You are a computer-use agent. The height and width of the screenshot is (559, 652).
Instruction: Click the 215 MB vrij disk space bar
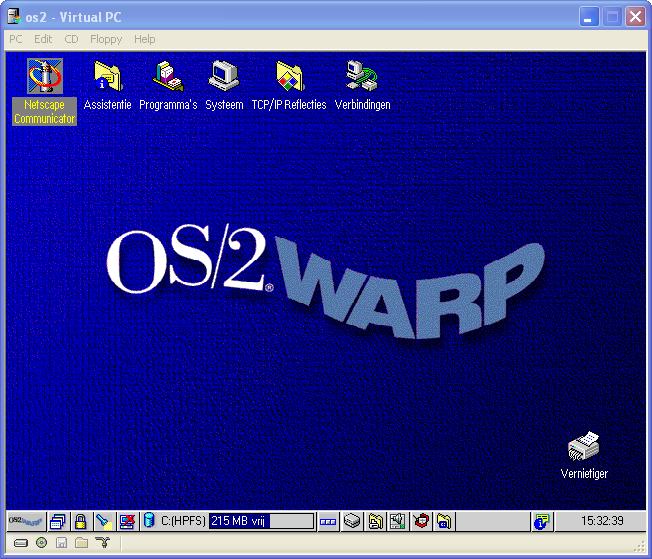pos(261,521)
